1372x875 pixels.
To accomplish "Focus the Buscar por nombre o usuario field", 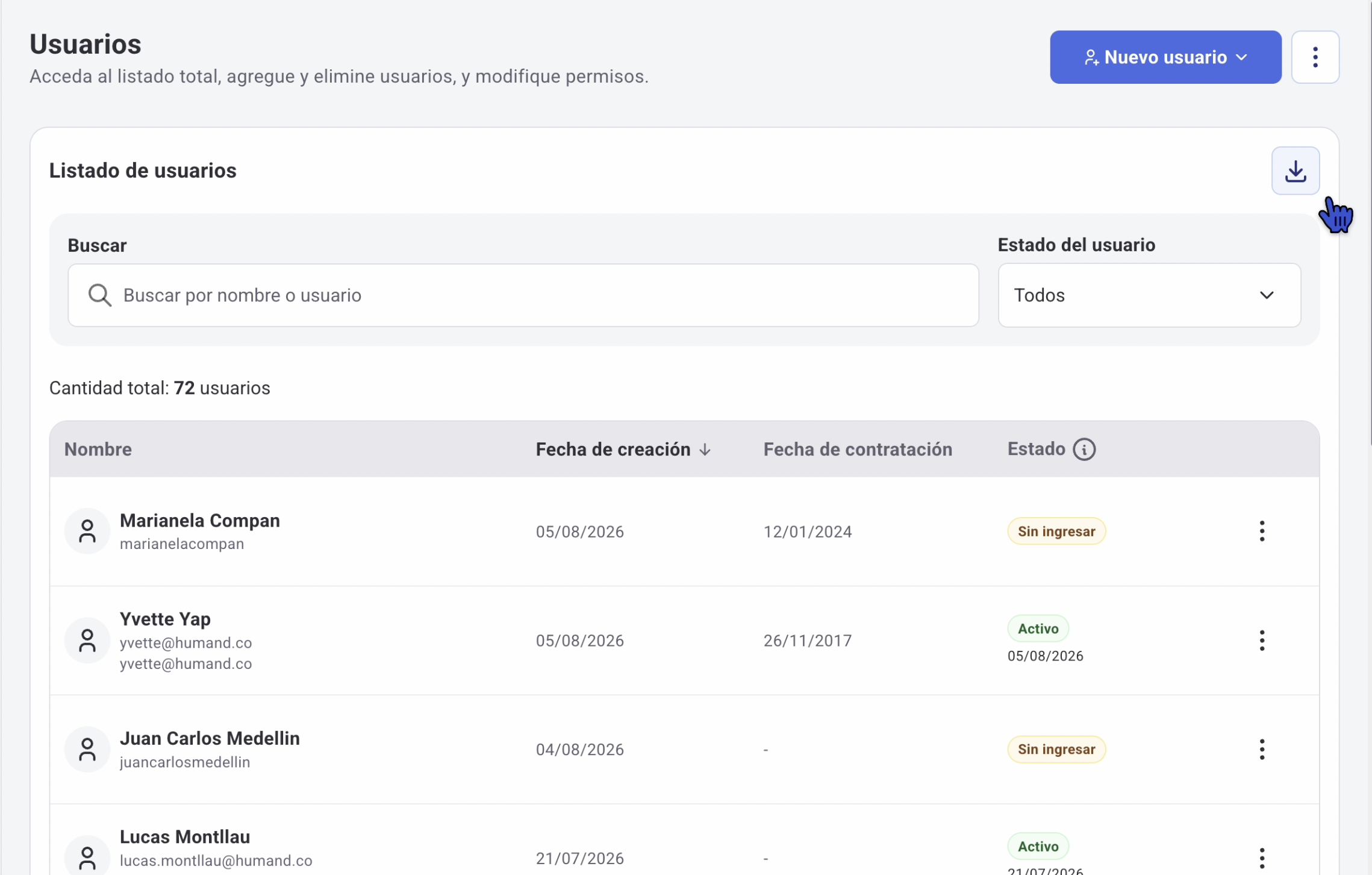I will [x=523, y=295].
